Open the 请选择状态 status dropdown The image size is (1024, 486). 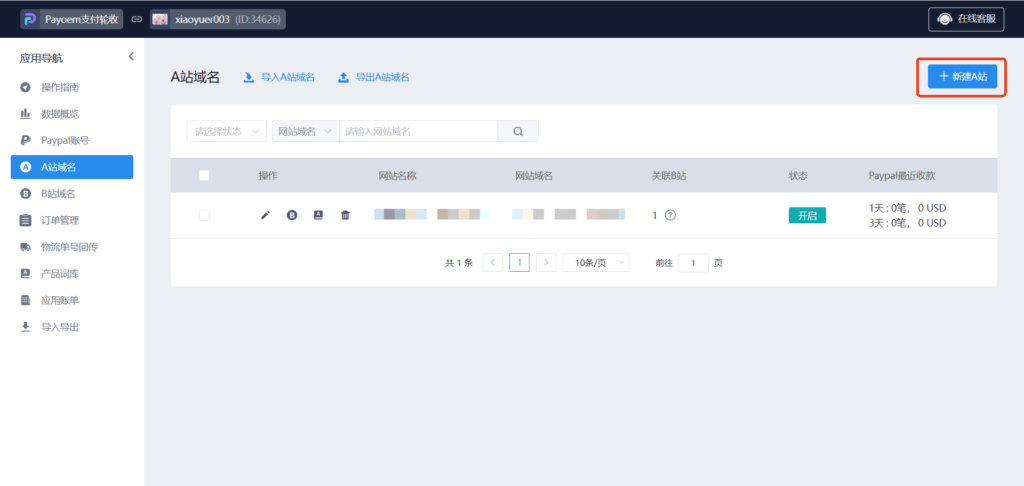[227, 131]
